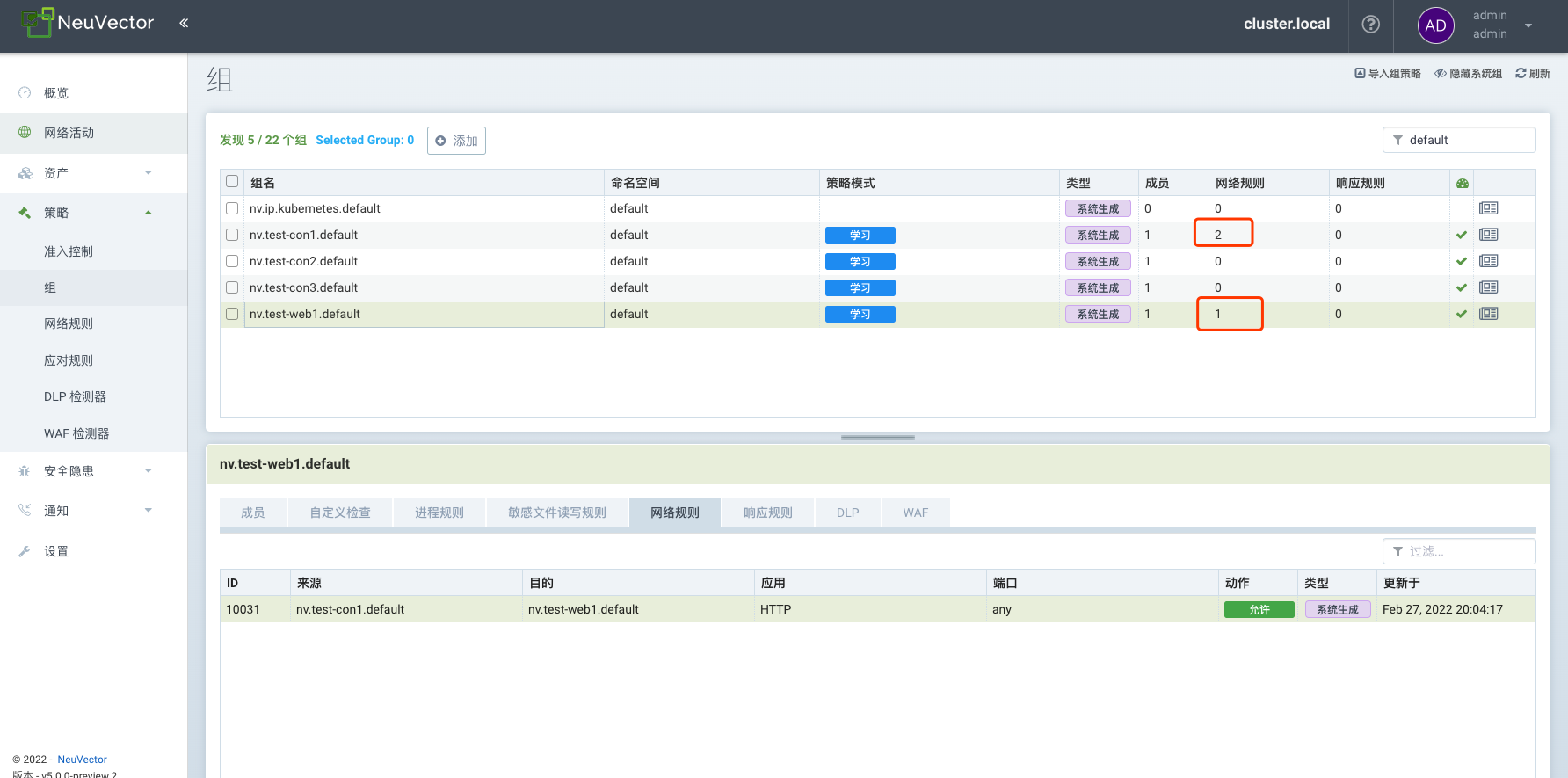
Task: Check the box for nv.test-con2.default
Action: pyautogui.click(x=232, y=261)
